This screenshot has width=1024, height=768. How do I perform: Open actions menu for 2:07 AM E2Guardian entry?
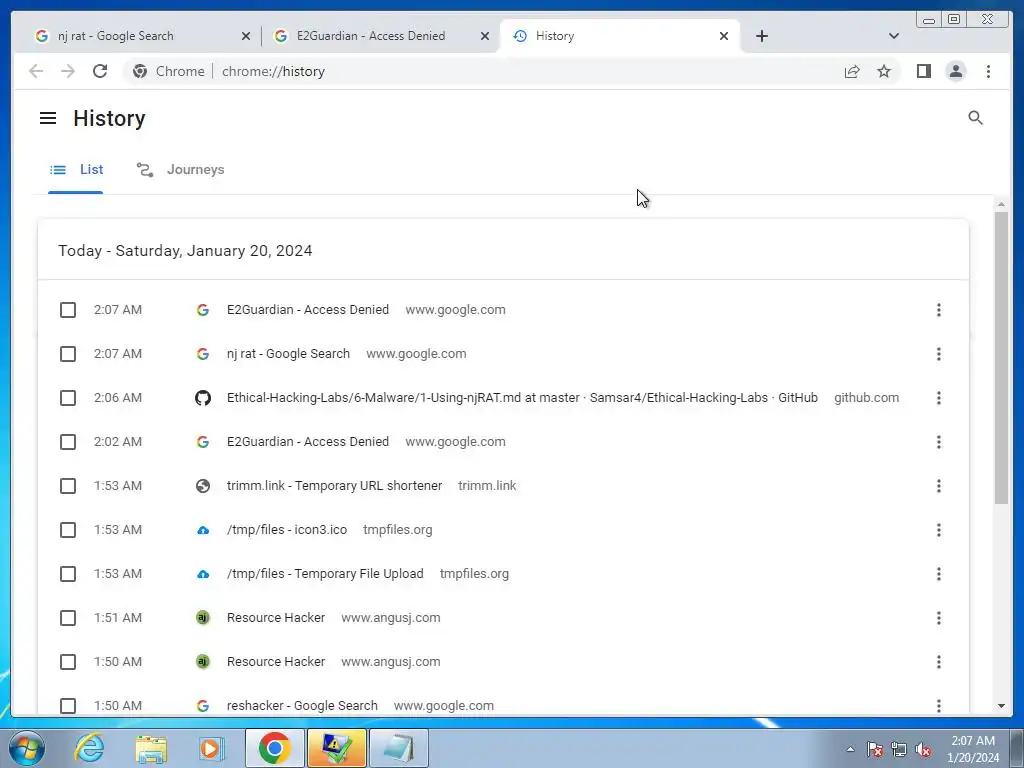tap(938, 310)
